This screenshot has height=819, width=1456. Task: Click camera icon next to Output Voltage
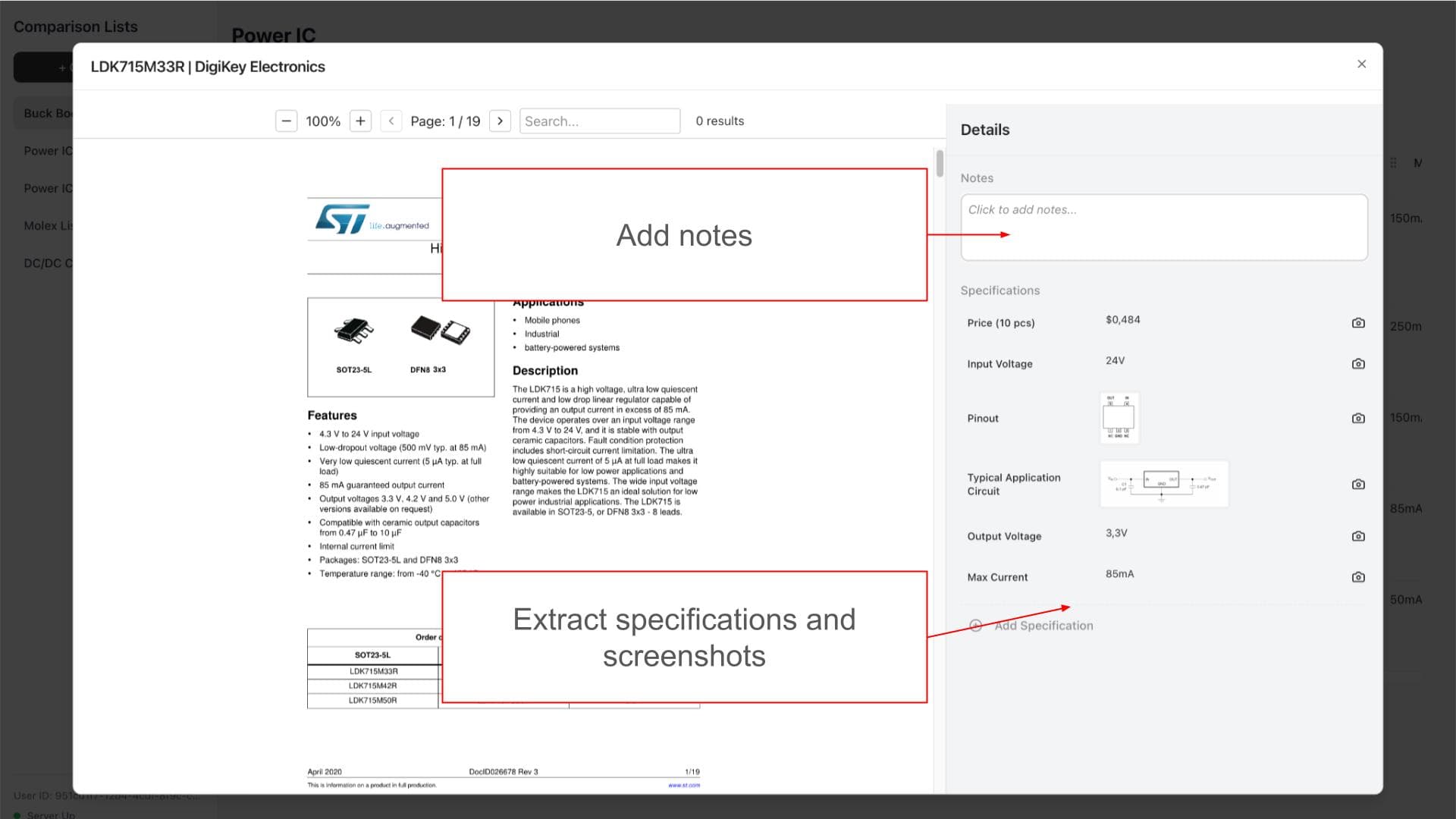coord(1358,536)
